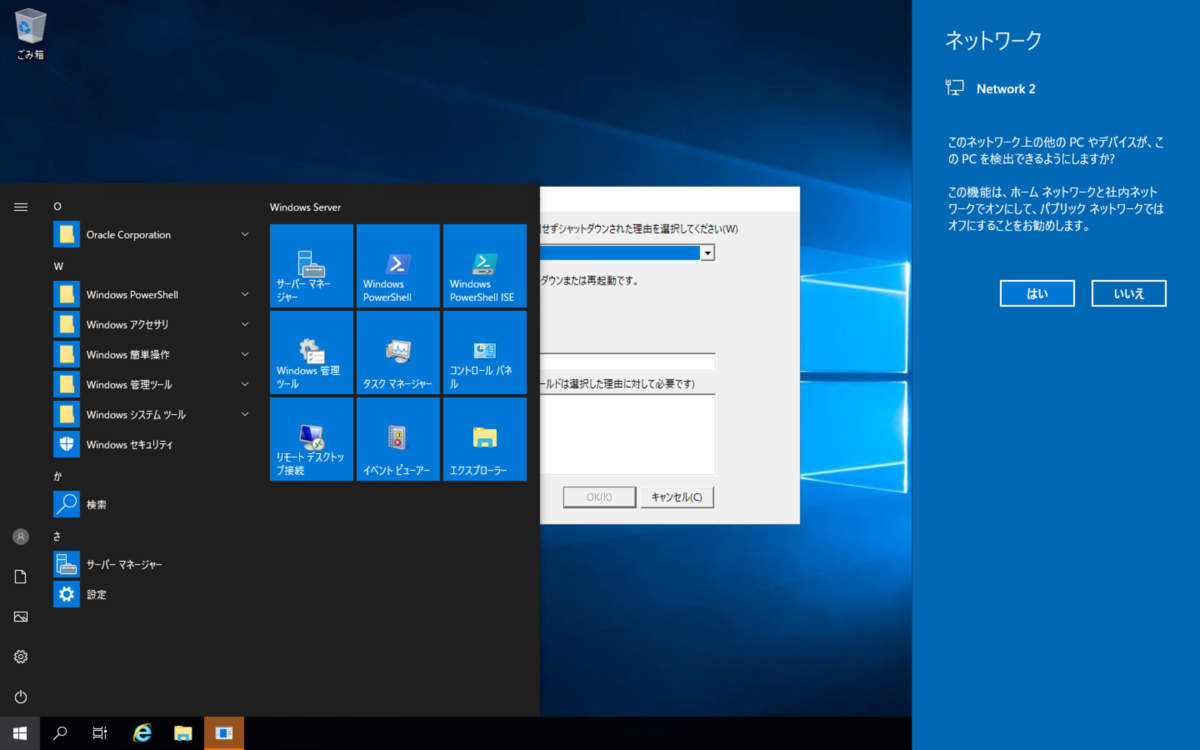The width and height of the screenshot is (1200, 750).
Task: Click the Start menu hamburger icon
Action: click(x=20, y=206)
